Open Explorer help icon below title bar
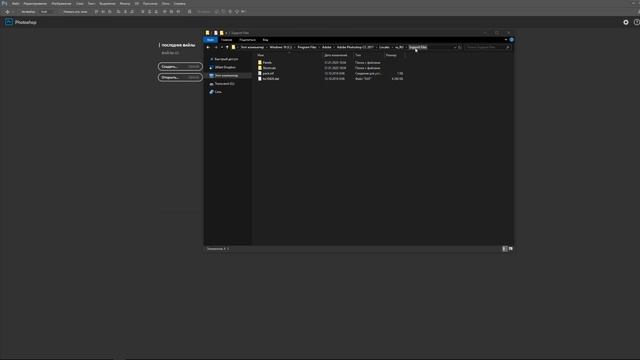This screenshot has height=360, width=640. pos(511,40)
